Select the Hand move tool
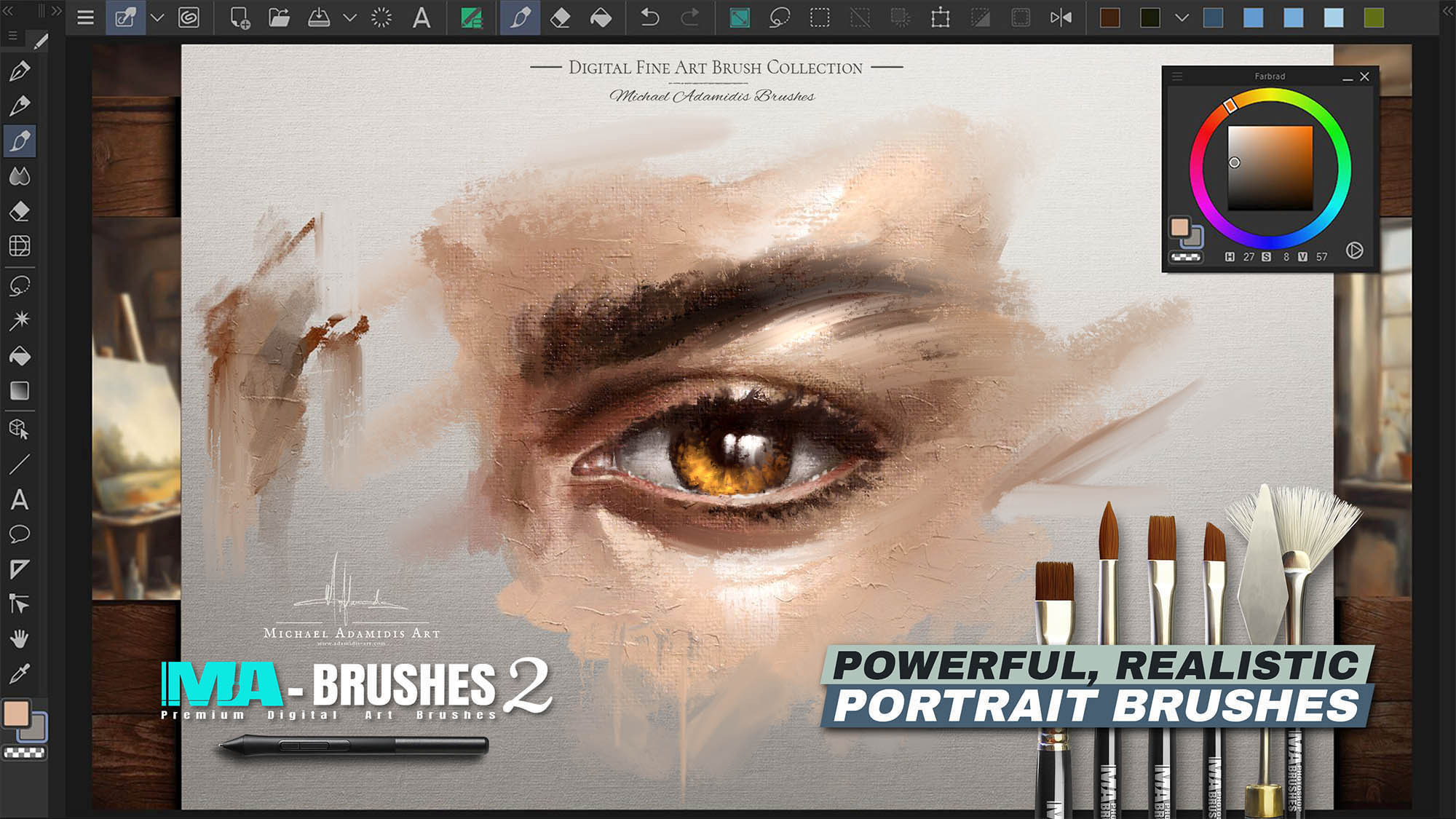This screenshot has width=1456, height=819. pos(20,638)
